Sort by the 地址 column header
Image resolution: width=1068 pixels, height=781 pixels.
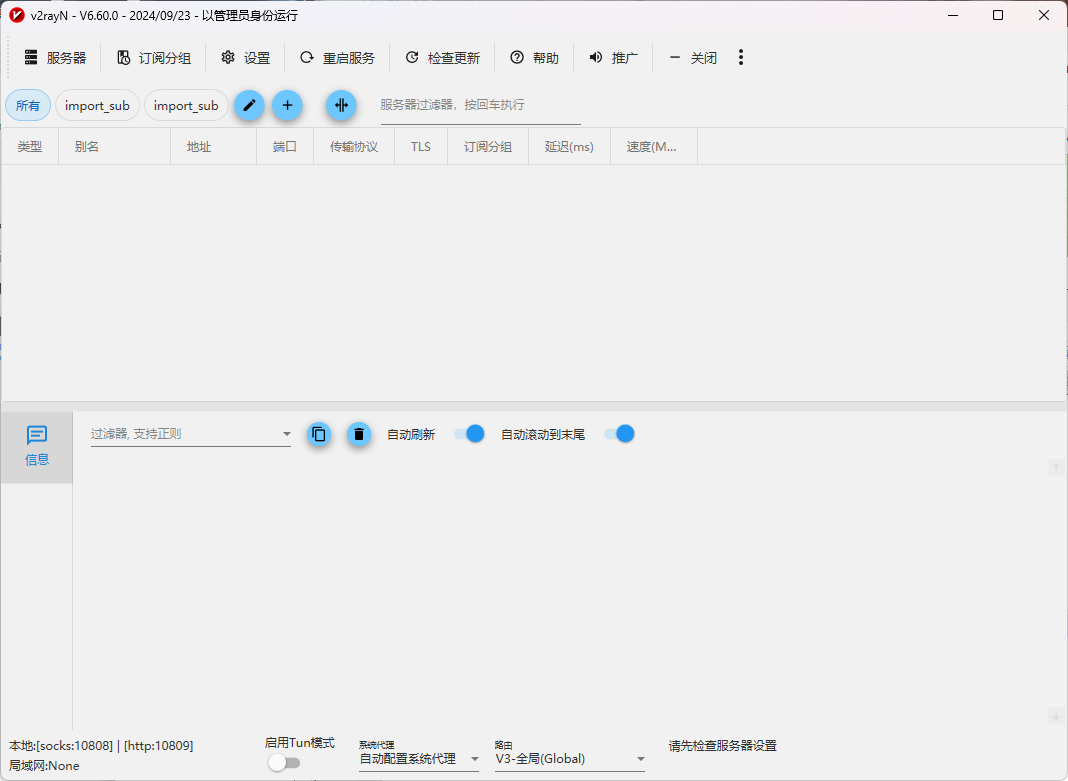click(x=213, y=146)
